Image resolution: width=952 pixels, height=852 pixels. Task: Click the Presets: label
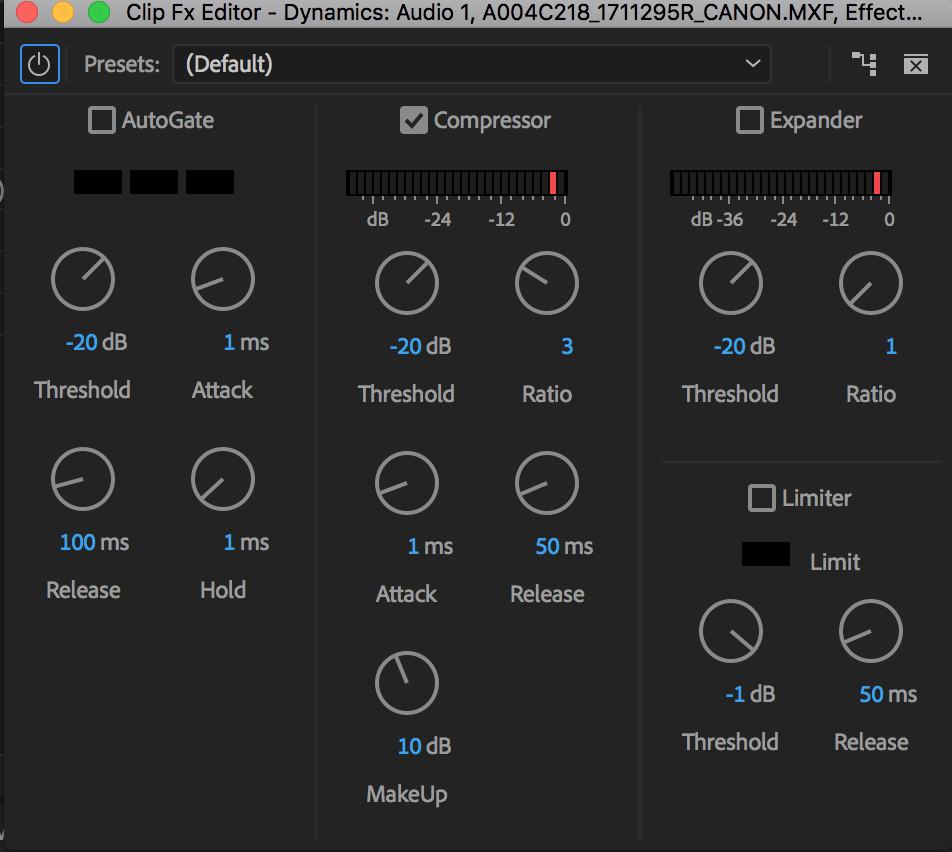[x=122, y=64]
